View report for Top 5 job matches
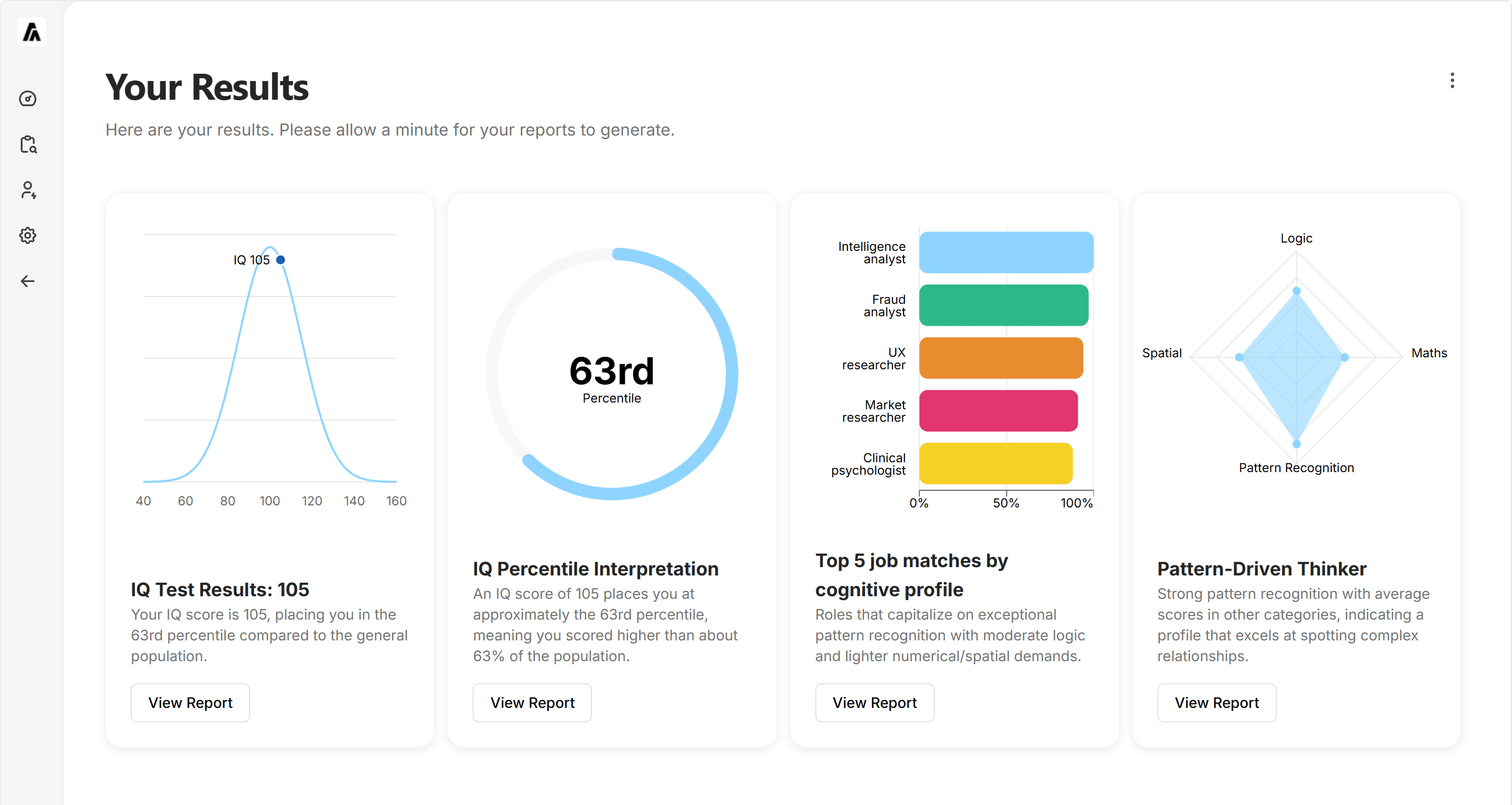 point(874,702)
